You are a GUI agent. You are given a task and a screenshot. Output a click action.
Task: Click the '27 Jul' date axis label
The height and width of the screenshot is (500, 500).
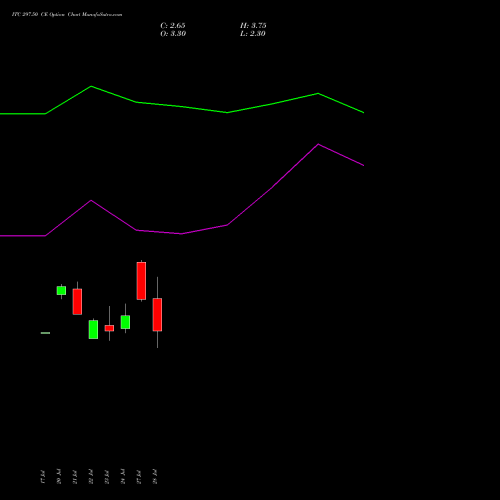(x=139, y=477)
